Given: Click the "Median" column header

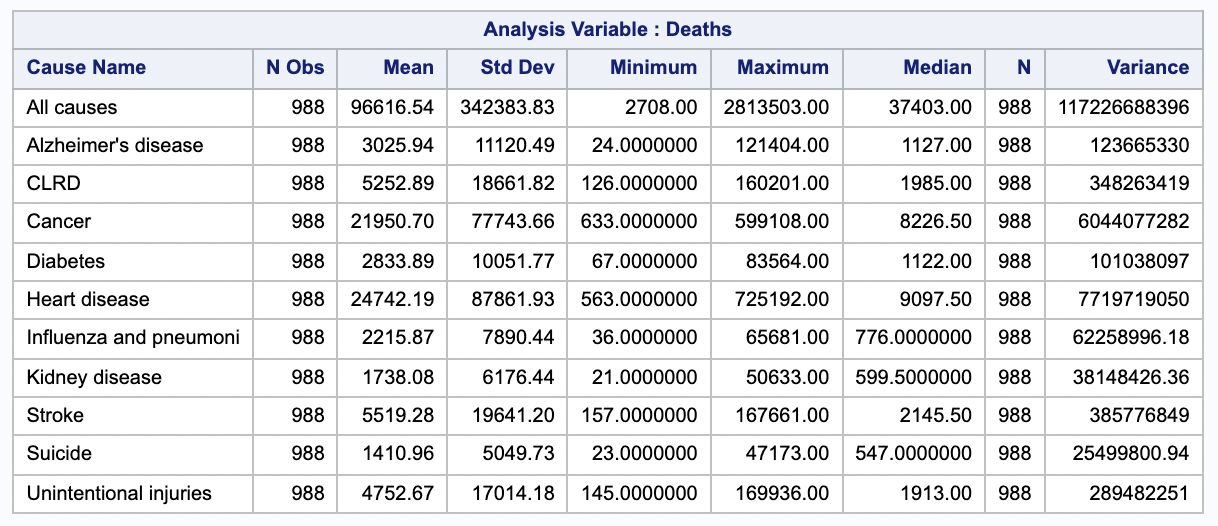Looking at the screenshot, I should [x=937, y=68].
